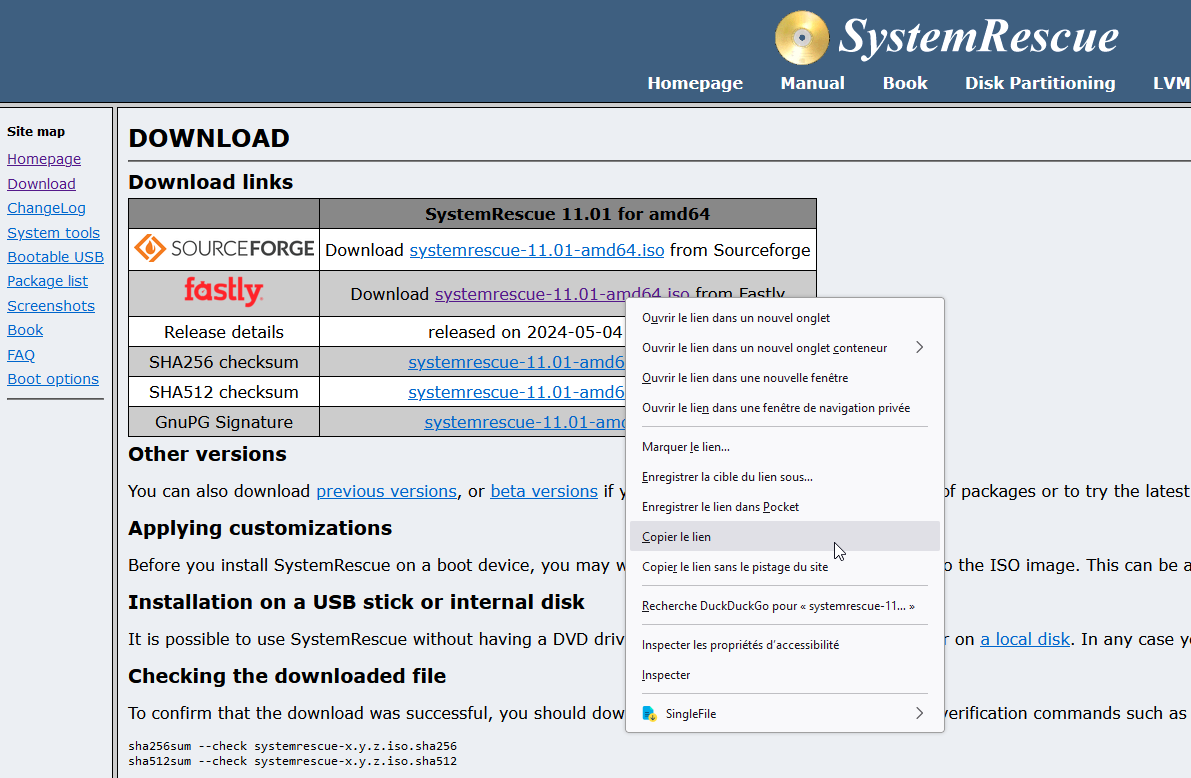Click the 'Other versions' heading
Image resolution: width=1191 pixels, height=778 pixels.
[x=207, y=454]
